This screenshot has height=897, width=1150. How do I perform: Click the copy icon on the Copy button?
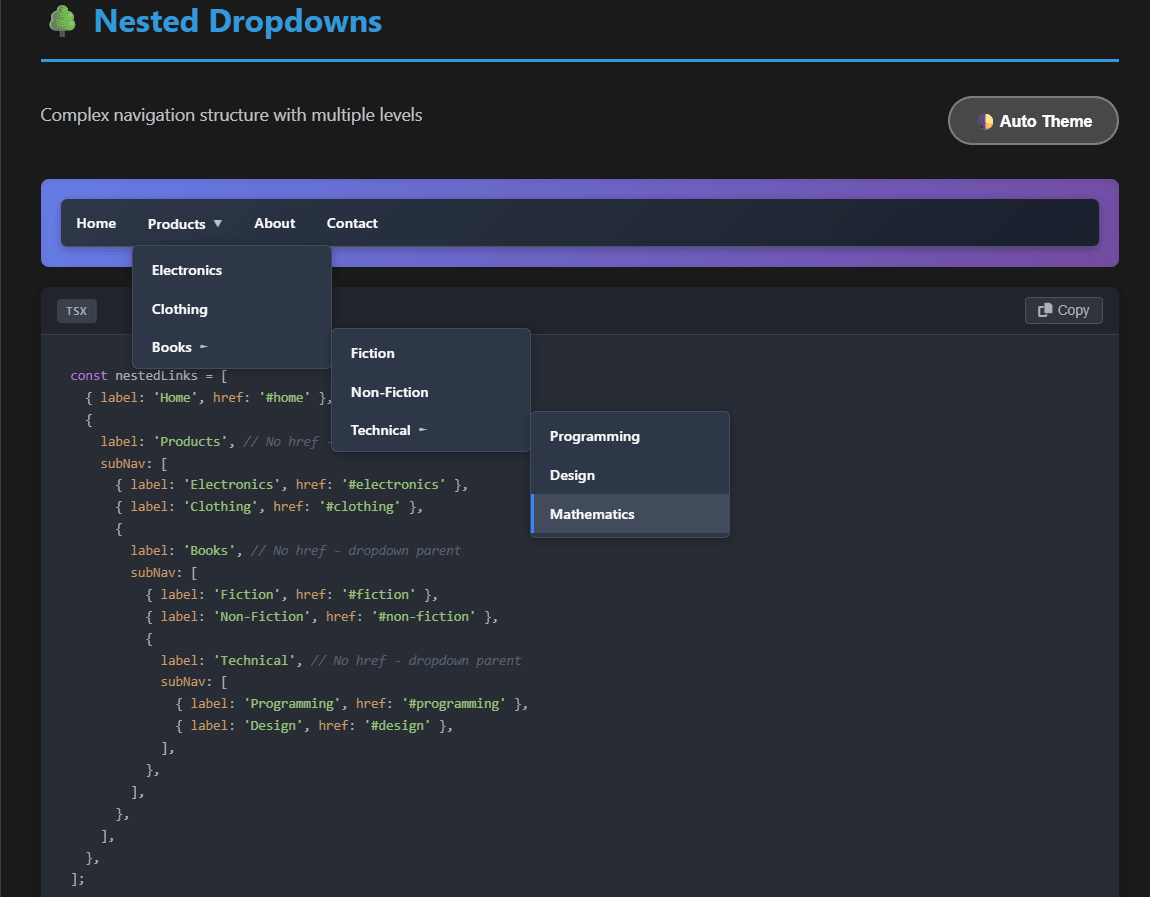pyautogui.click(x=1044, y=310)
